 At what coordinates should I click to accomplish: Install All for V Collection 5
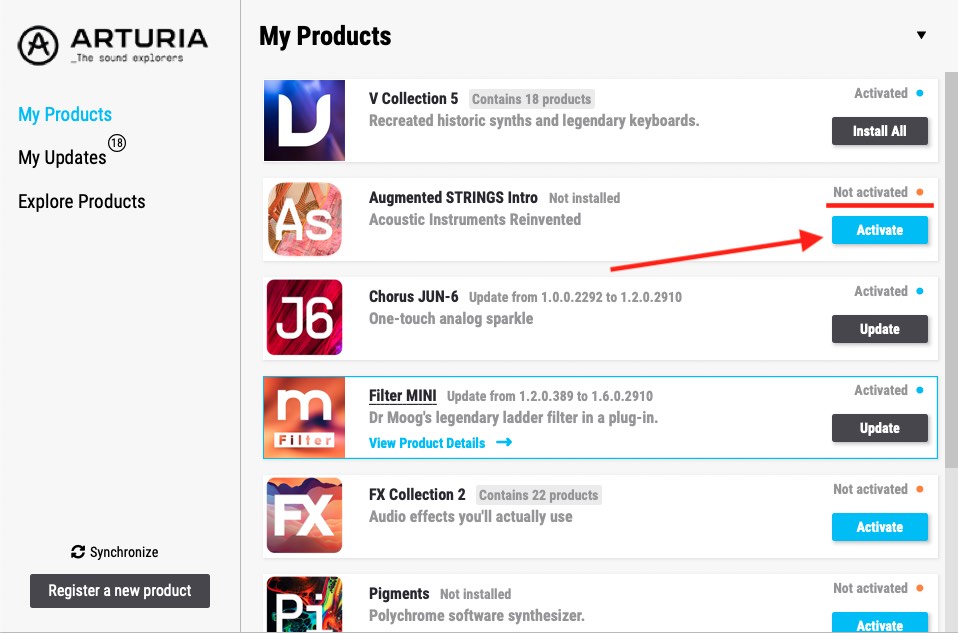pyautogui.click(x=880, y=131)
